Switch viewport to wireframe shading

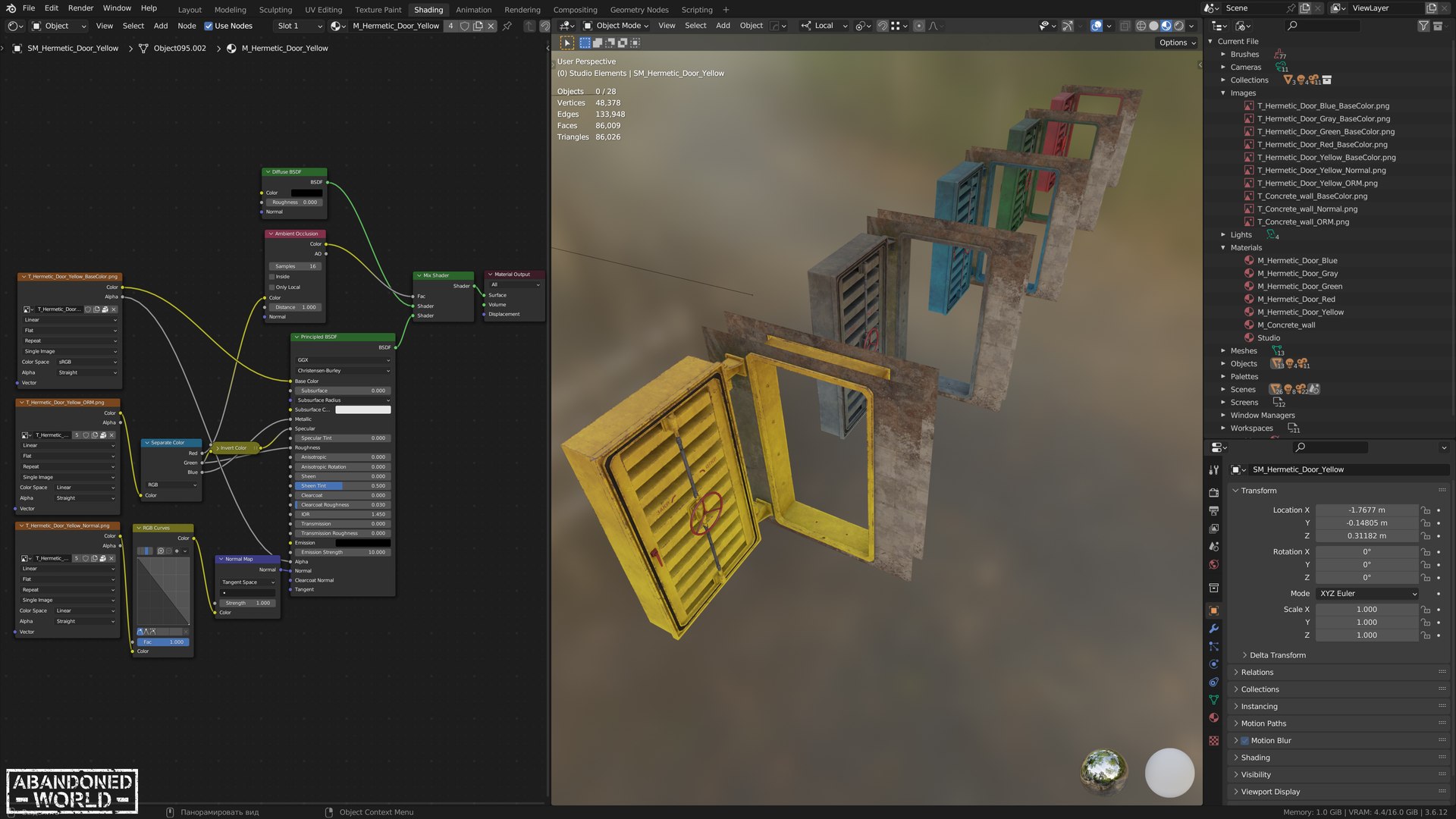tap(1141, 26)
